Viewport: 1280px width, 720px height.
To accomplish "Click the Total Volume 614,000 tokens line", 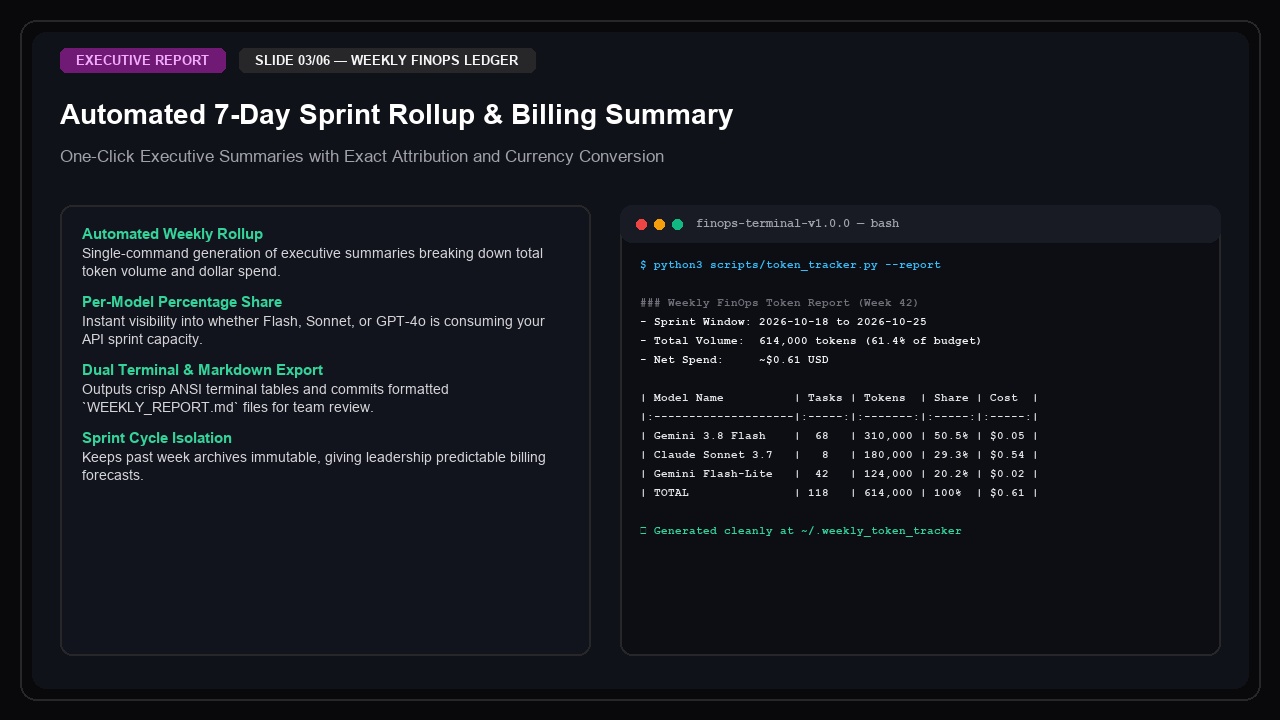I will coord(811,341).
